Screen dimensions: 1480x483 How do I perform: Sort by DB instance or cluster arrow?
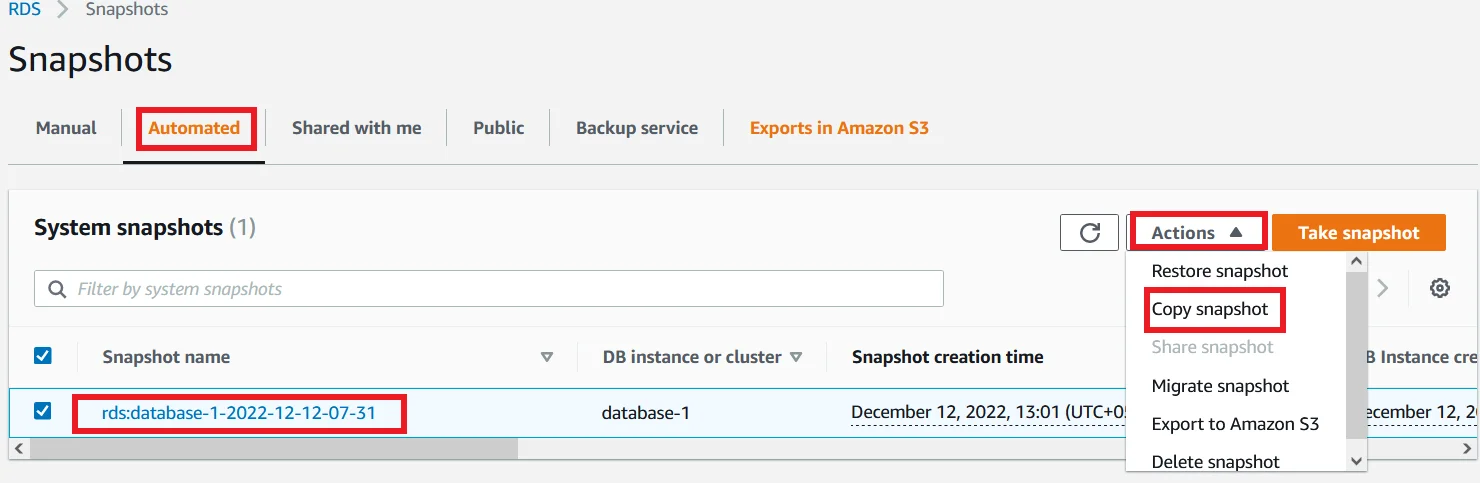pos(796,357)
